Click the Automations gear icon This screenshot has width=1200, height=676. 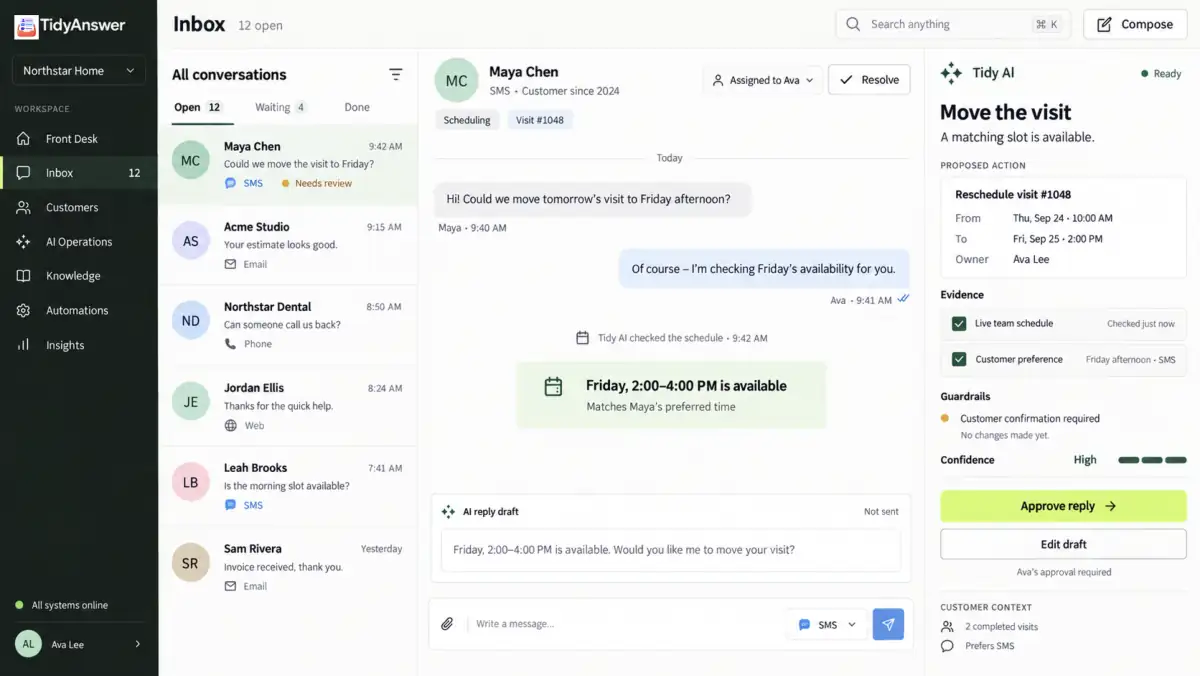(x=24, y=310)
